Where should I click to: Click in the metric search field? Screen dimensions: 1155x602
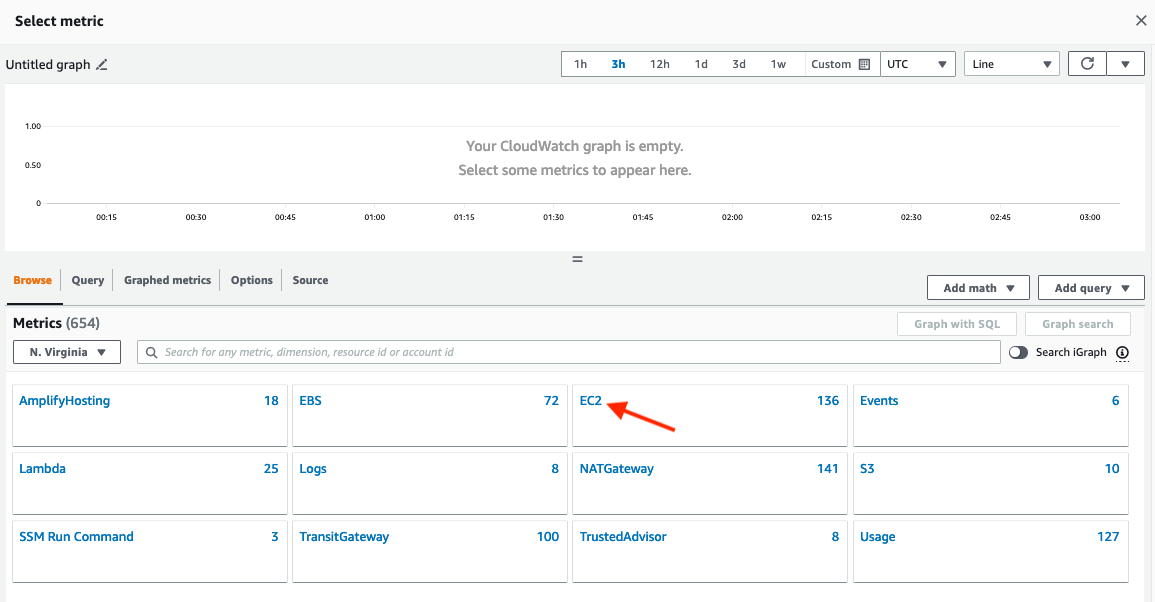coord(569,352)
